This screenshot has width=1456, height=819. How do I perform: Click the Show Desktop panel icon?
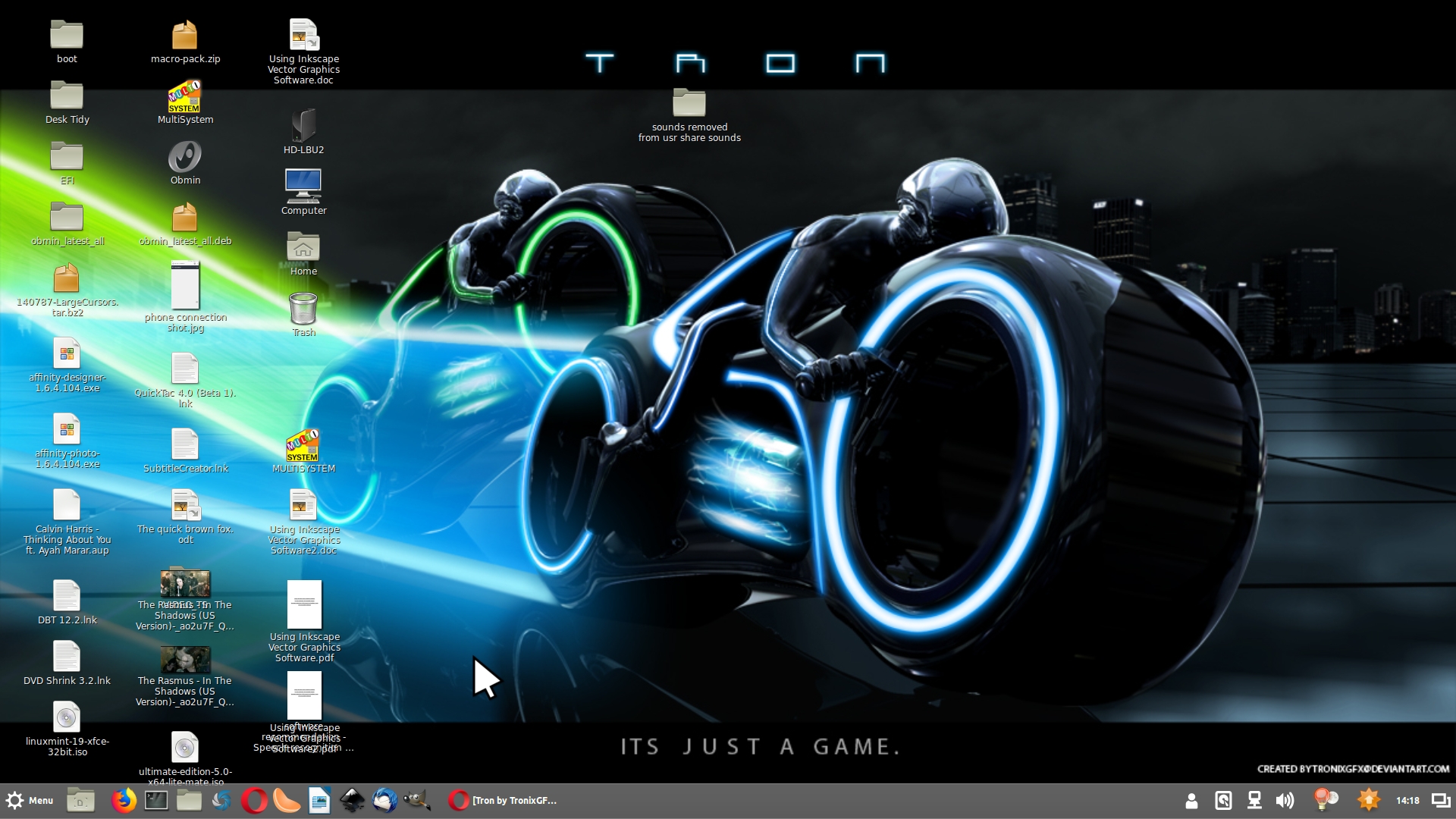click(80, 800)
